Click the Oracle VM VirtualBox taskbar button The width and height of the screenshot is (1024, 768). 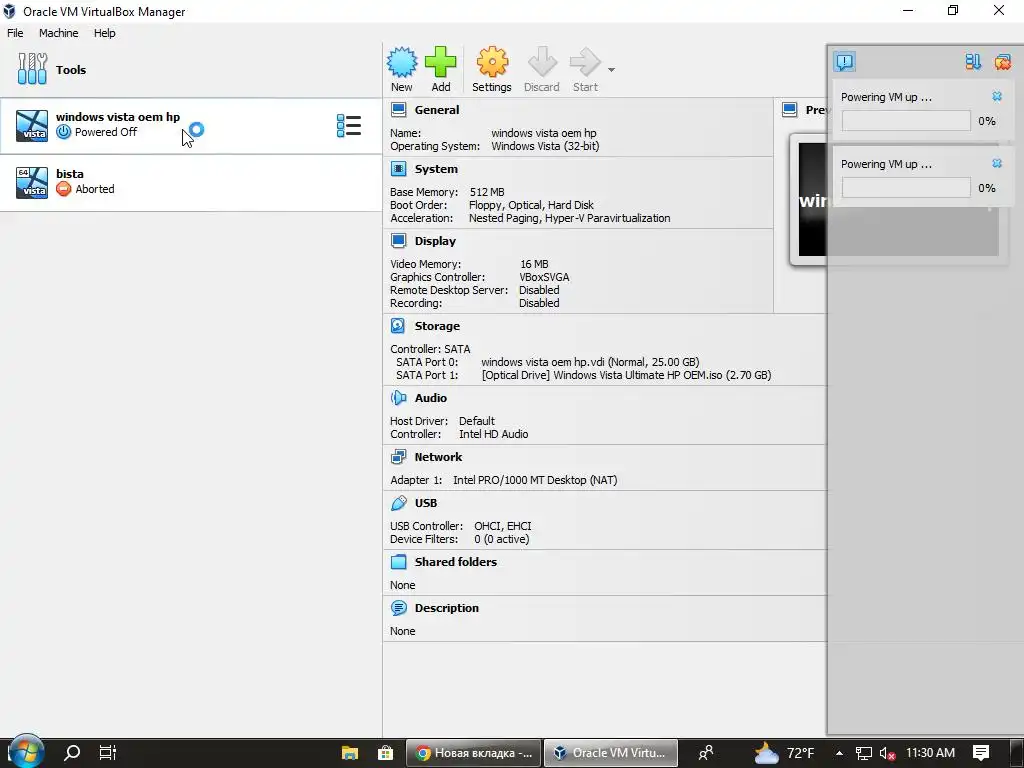(x=611, y=753)
